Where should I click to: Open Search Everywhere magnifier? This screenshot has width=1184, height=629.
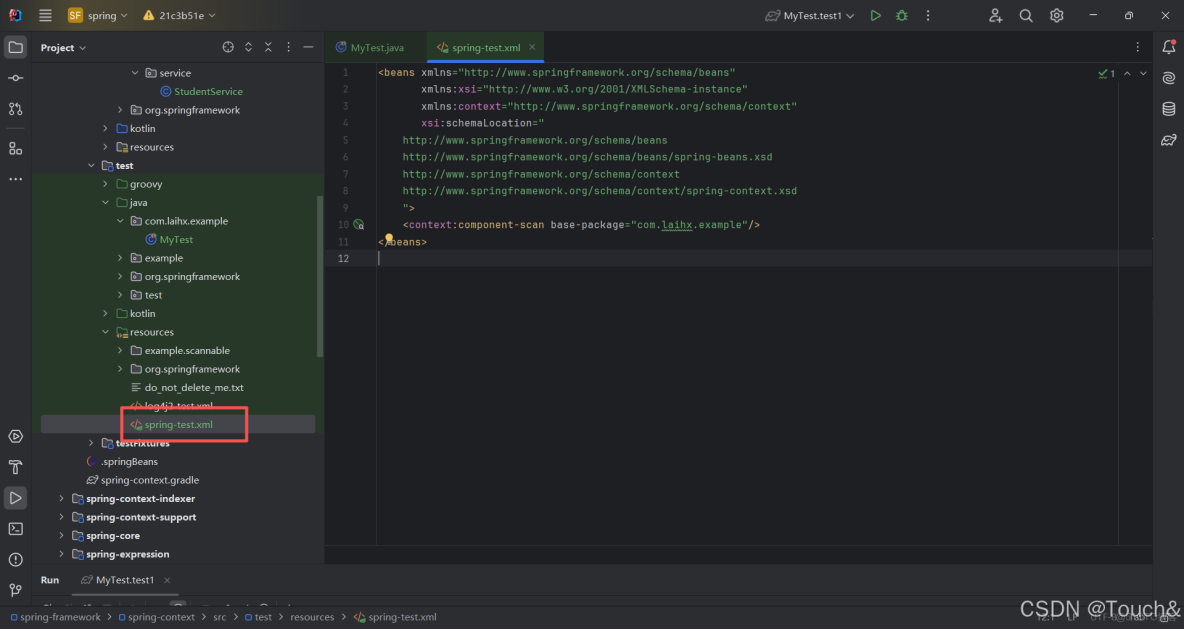(1026, 14)
